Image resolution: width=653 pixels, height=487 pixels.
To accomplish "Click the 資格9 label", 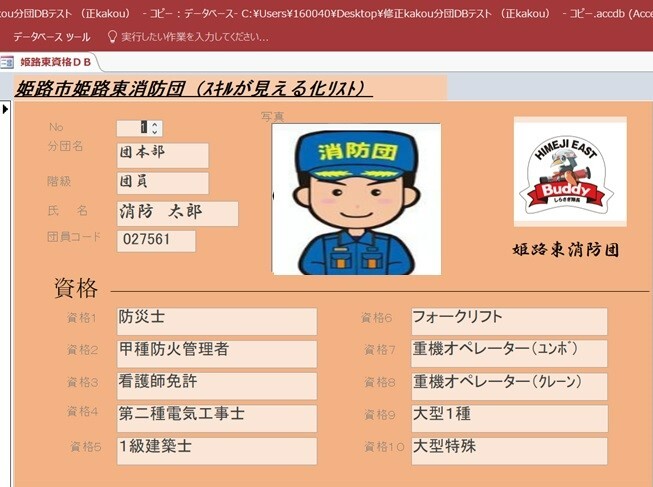I will click(380, 415).
